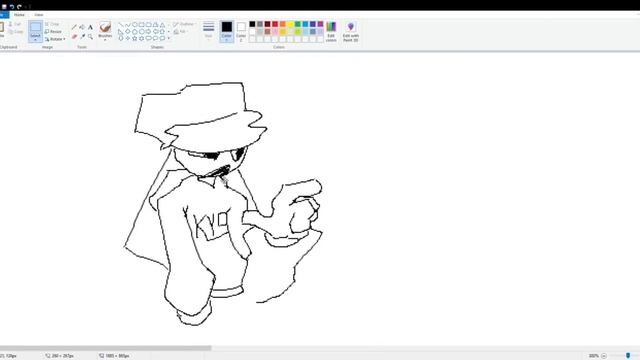Open the File menu tab
This screenshot has width=640, height=360.
4,15
